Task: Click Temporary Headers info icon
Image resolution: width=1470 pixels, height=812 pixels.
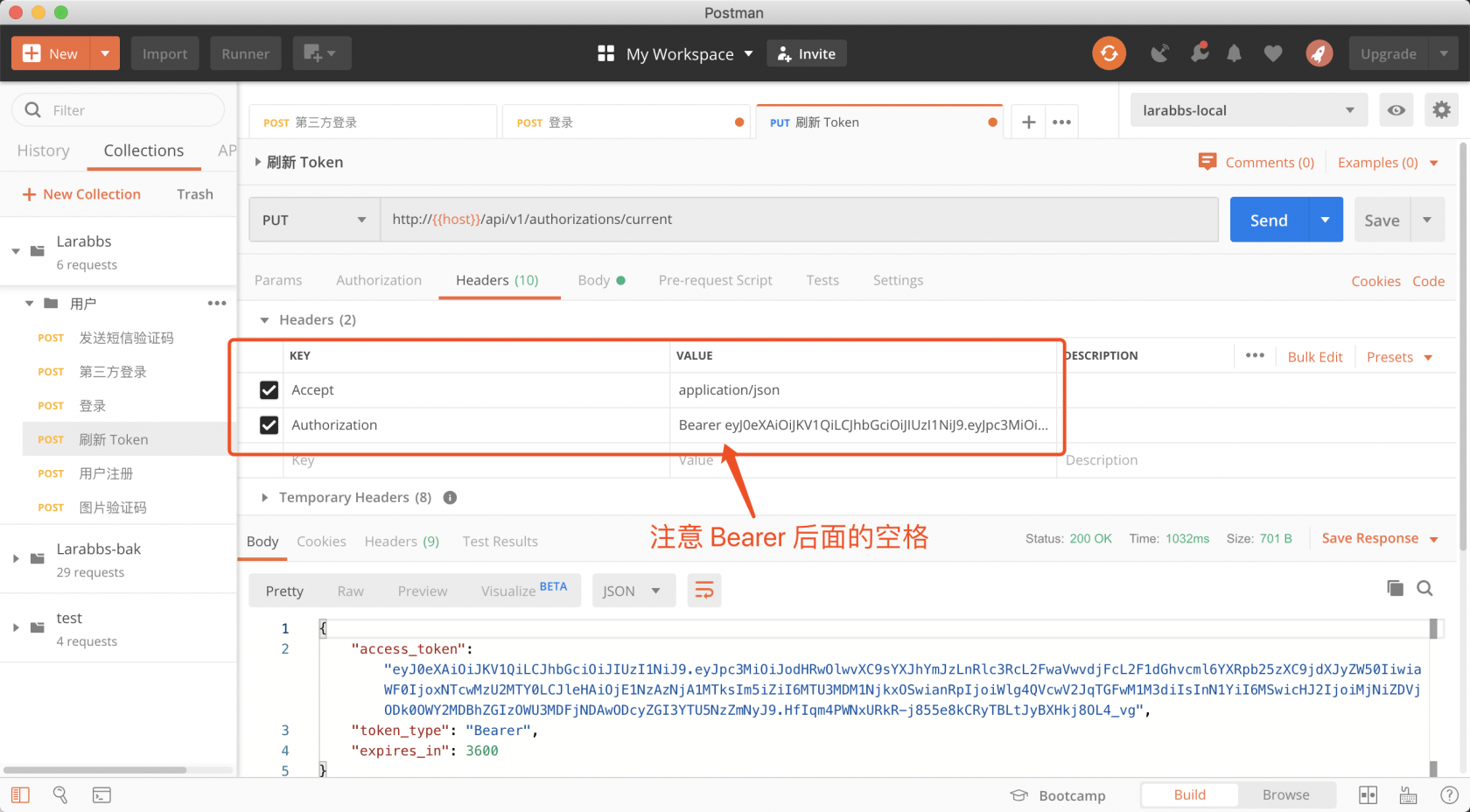Action: [x=450, y=498]
